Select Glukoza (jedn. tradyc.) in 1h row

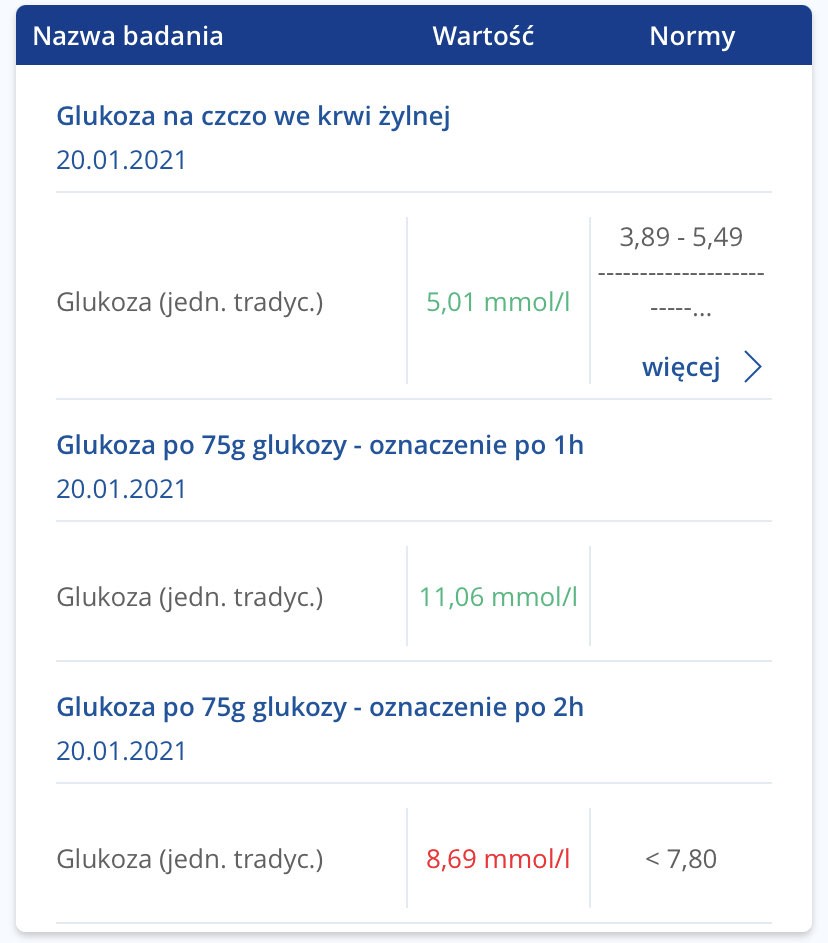click(x=190, y=597)
